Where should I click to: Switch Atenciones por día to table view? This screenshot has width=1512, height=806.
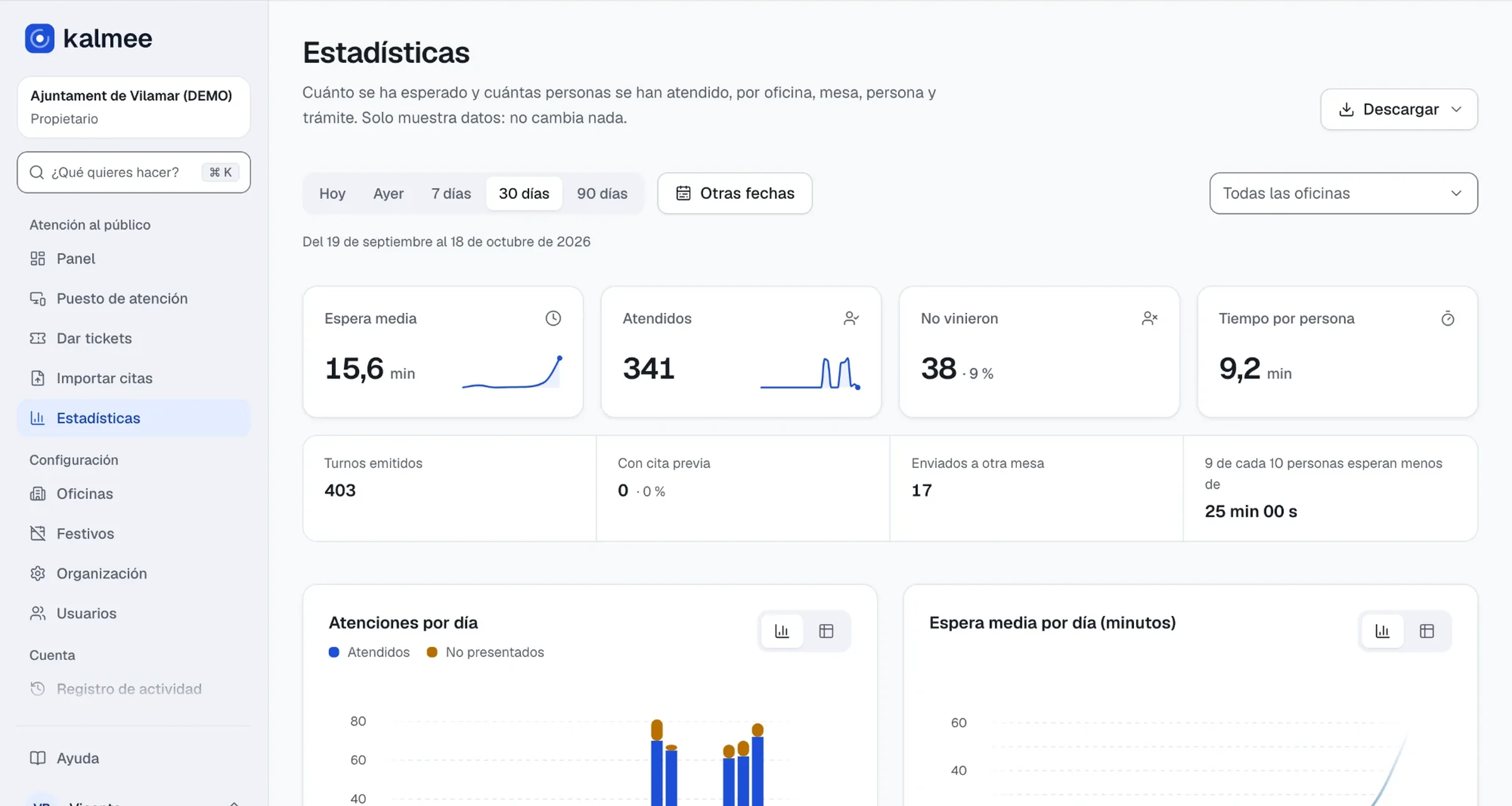coord(826,631)
